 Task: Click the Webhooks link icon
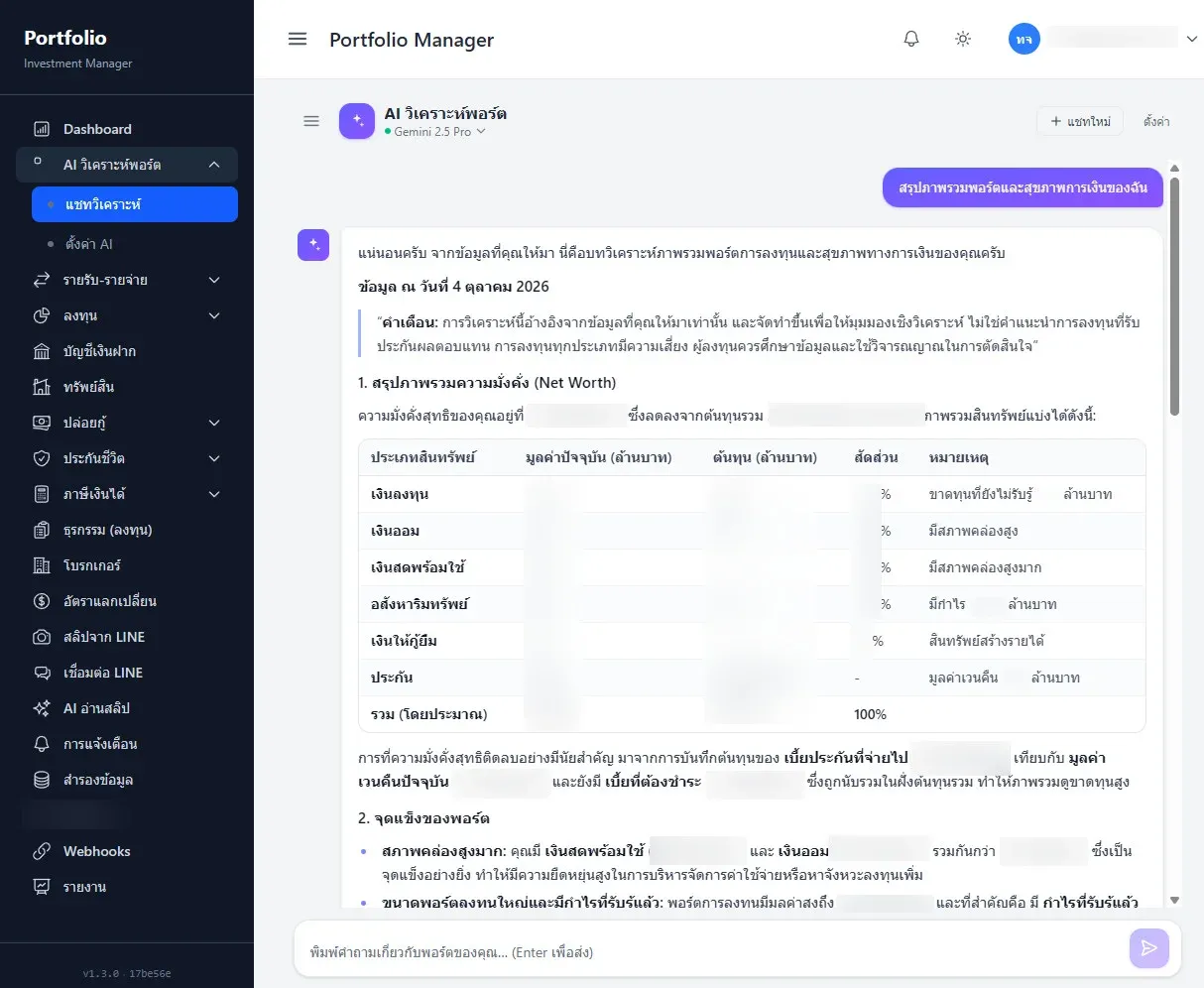click(42, 851)
